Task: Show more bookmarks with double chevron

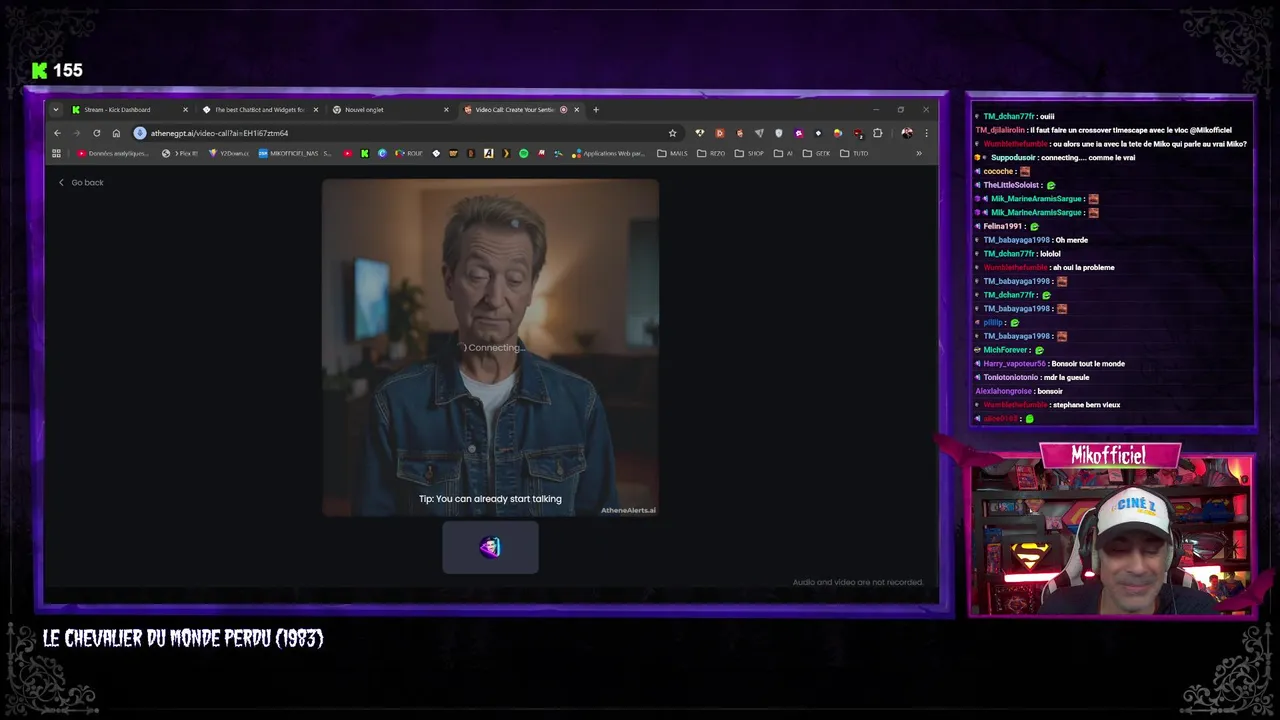Action: pos(919,153)
